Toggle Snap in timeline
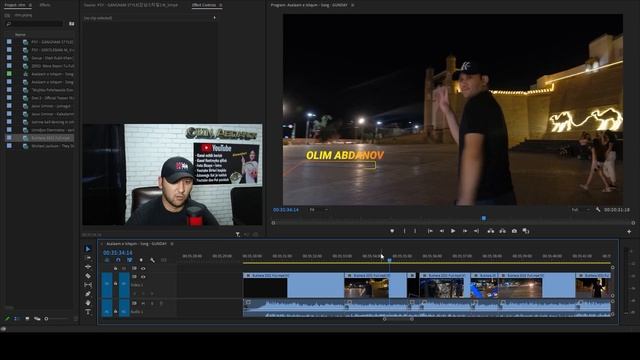 (118, 260)
